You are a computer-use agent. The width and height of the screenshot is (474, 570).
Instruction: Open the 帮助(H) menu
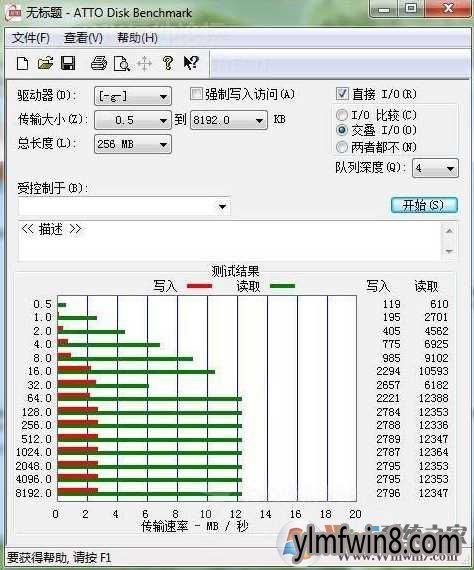pyautogui.click(x=137, y=38)
